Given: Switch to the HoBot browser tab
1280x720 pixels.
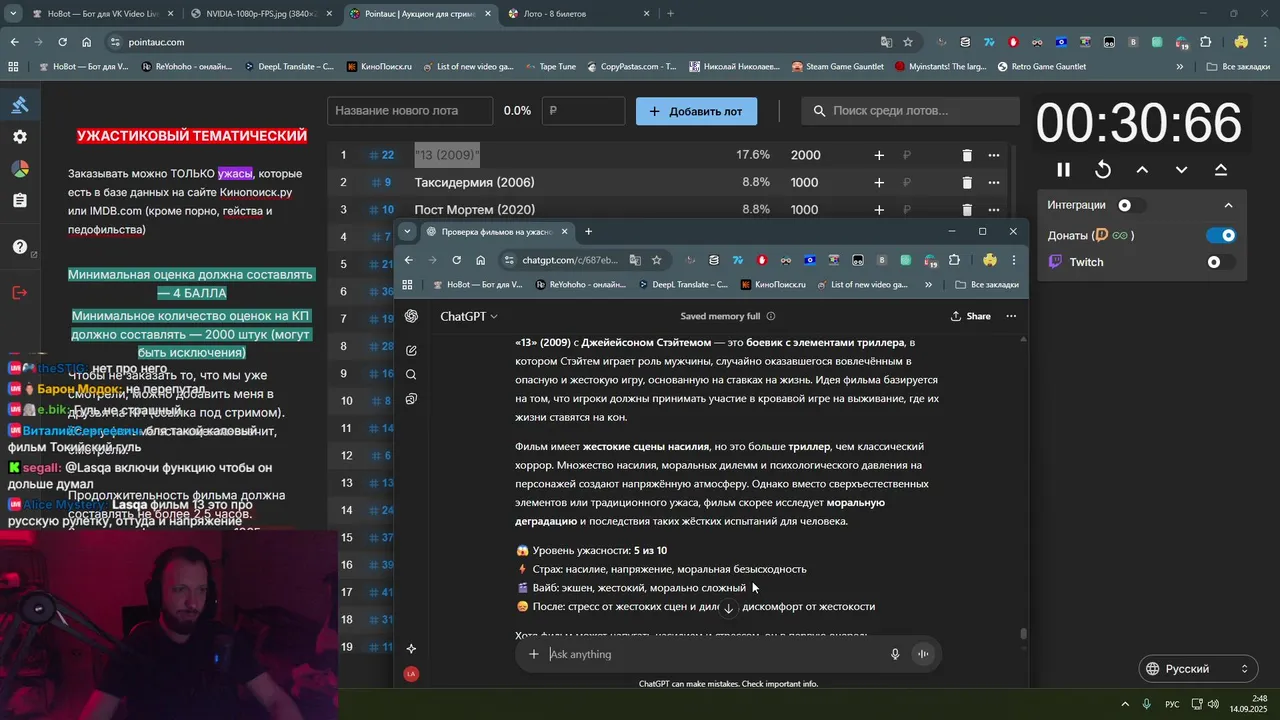Looking at the screenshot, I should 103,14.
